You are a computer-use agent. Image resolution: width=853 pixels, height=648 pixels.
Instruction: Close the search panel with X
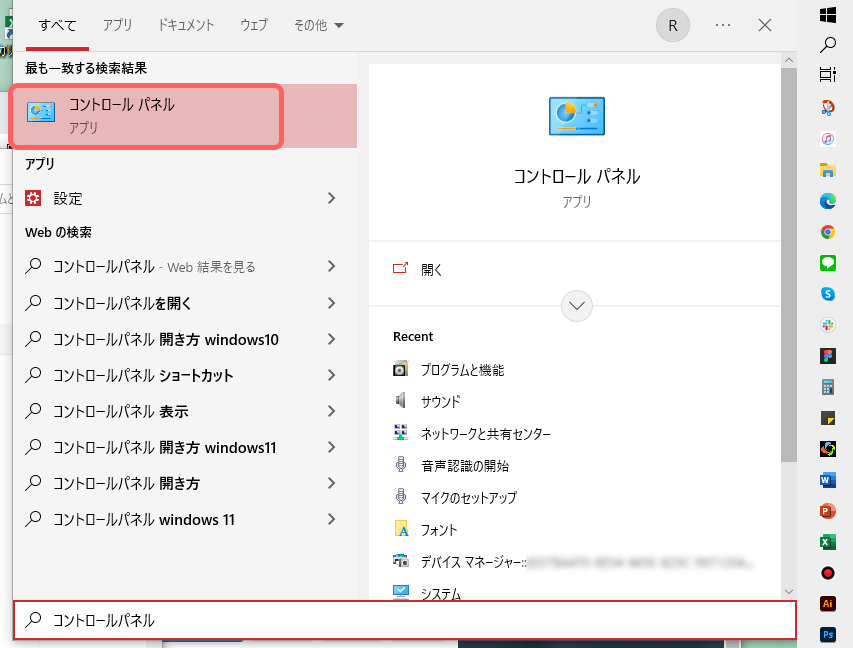coord(765,25)
